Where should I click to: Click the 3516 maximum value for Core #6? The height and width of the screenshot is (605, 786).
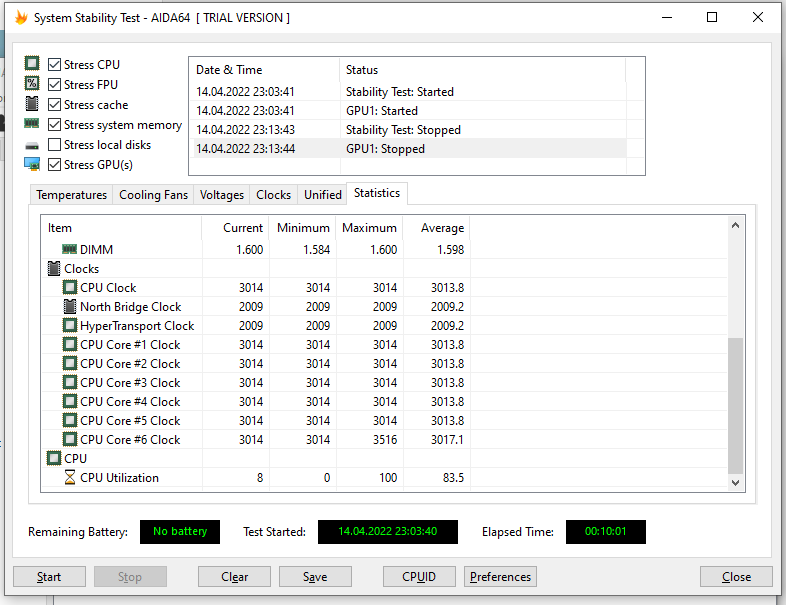(x=384, y=440)
